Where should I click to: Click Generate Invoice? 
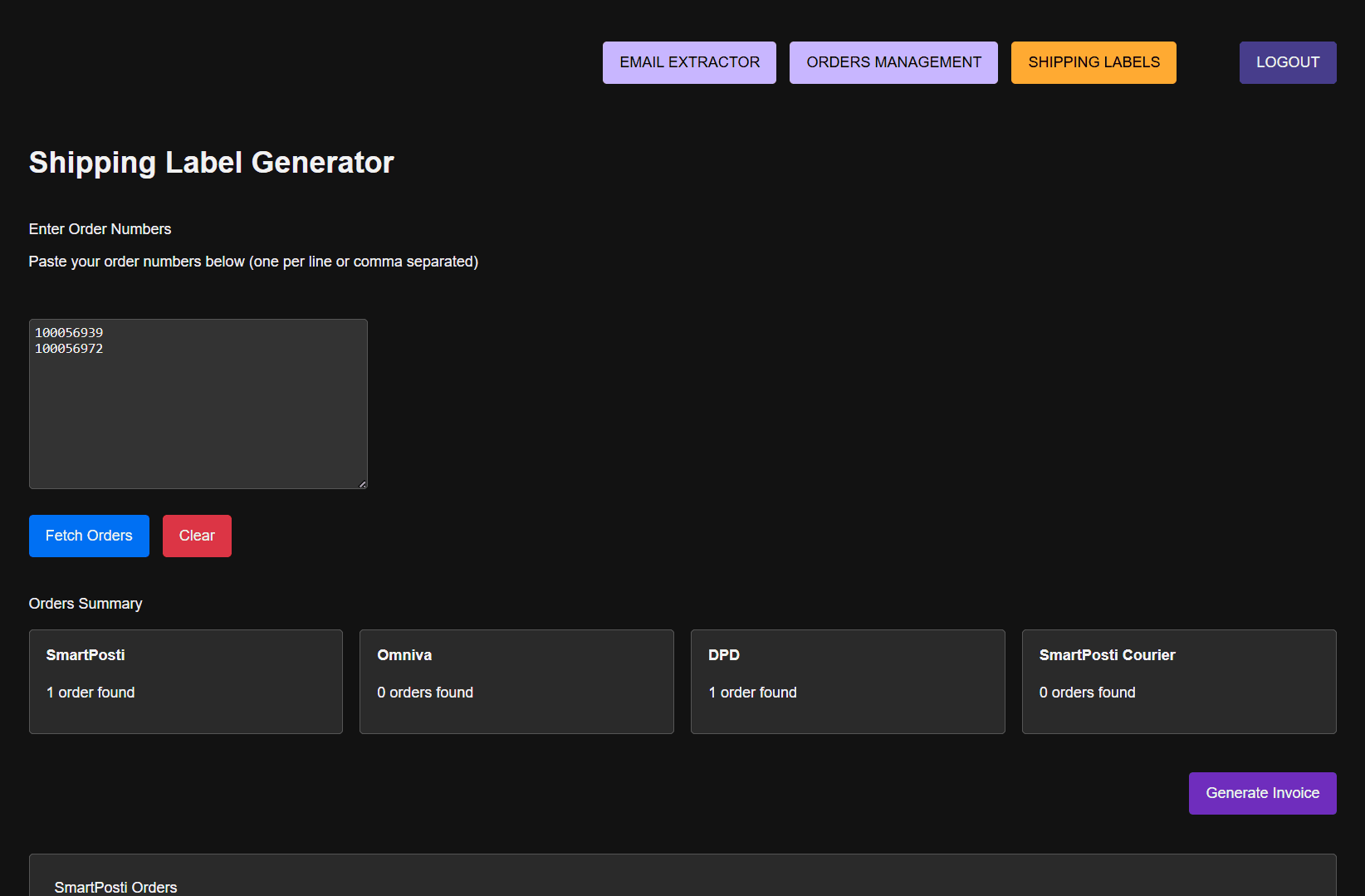click(1262, 793)
